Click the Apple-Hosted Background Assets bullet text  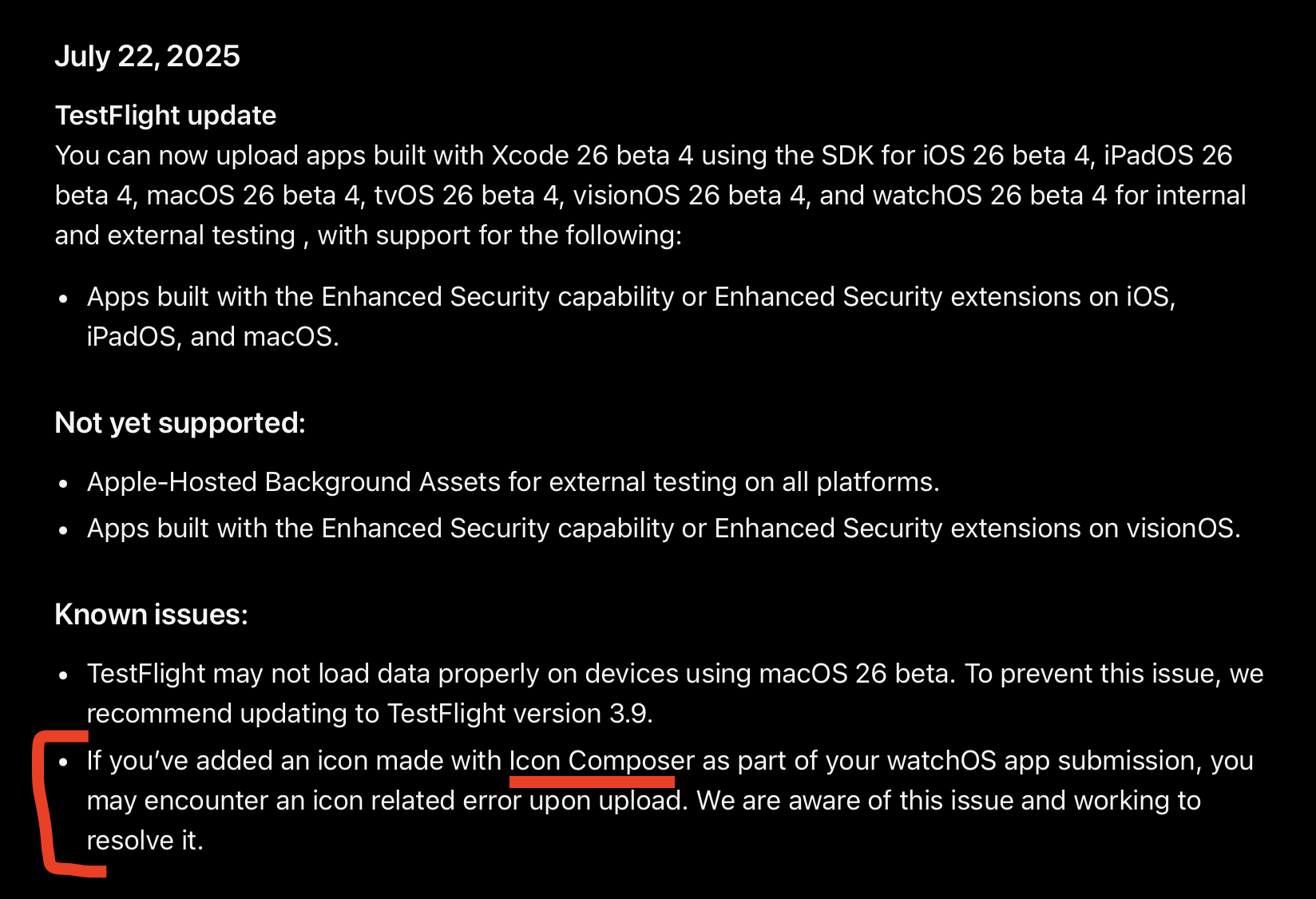point(512,482)
